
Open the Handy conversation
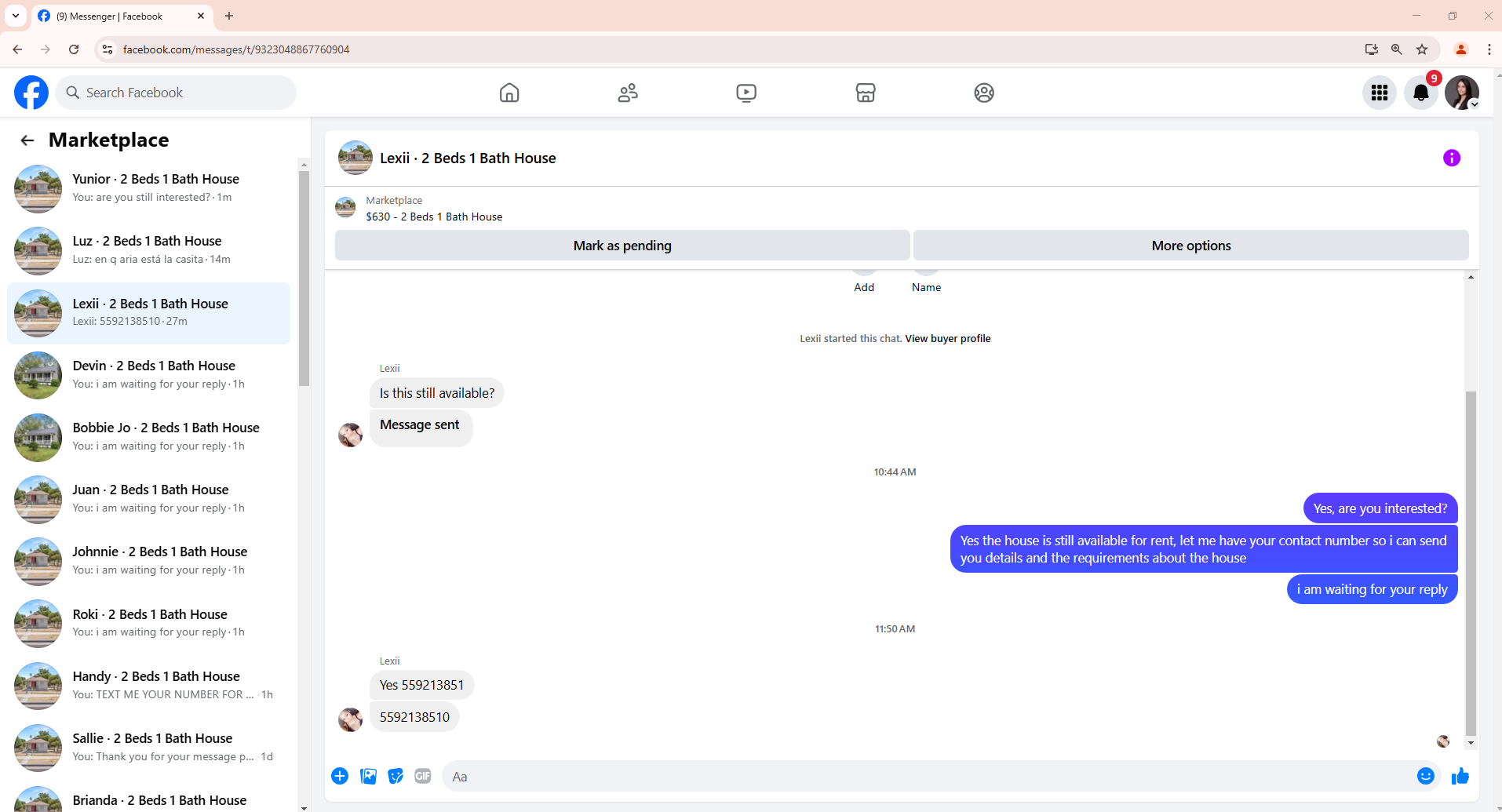(x=149, y=686)
